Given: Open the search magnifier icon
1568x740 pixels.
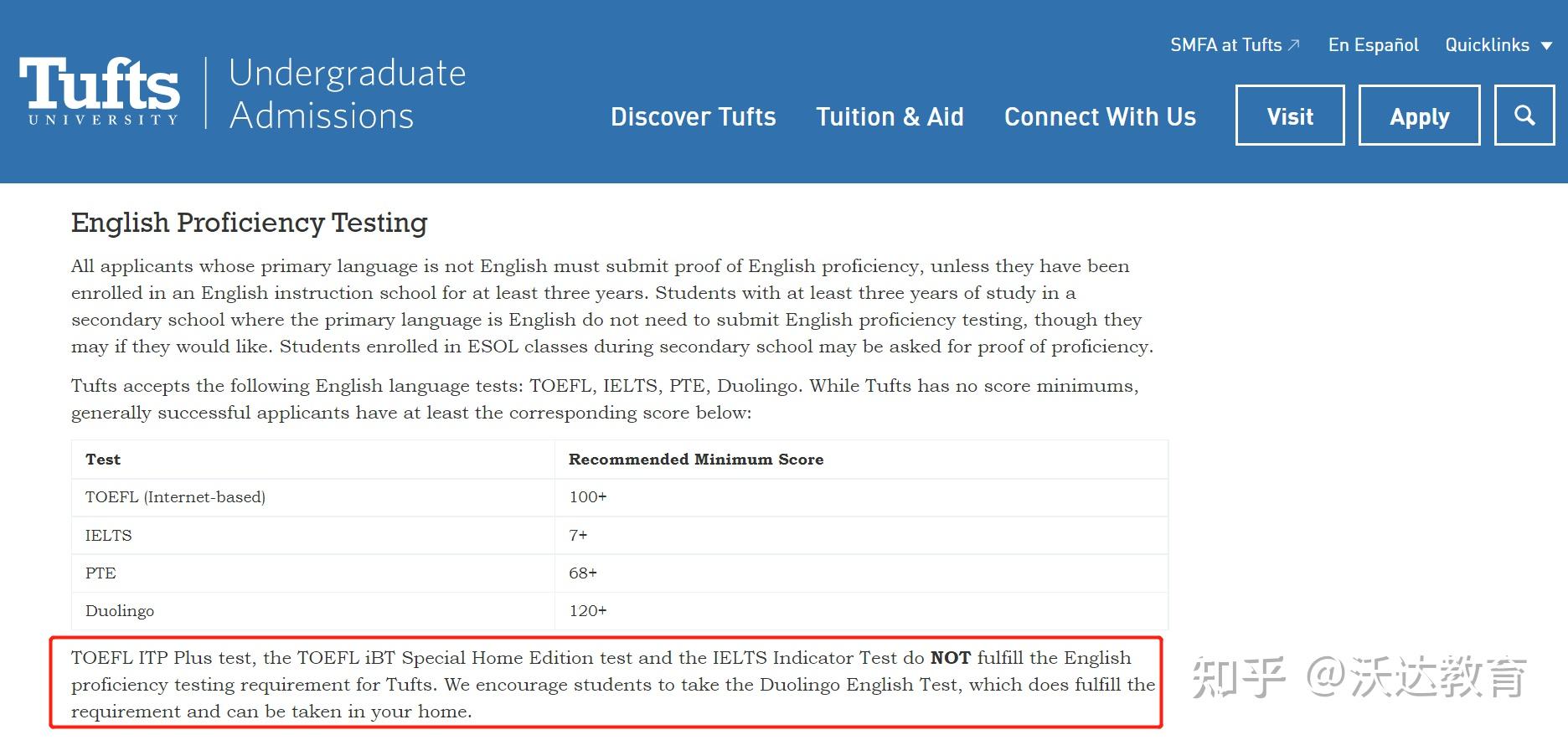Looking at the screenshot, I should pos(1524,116).
